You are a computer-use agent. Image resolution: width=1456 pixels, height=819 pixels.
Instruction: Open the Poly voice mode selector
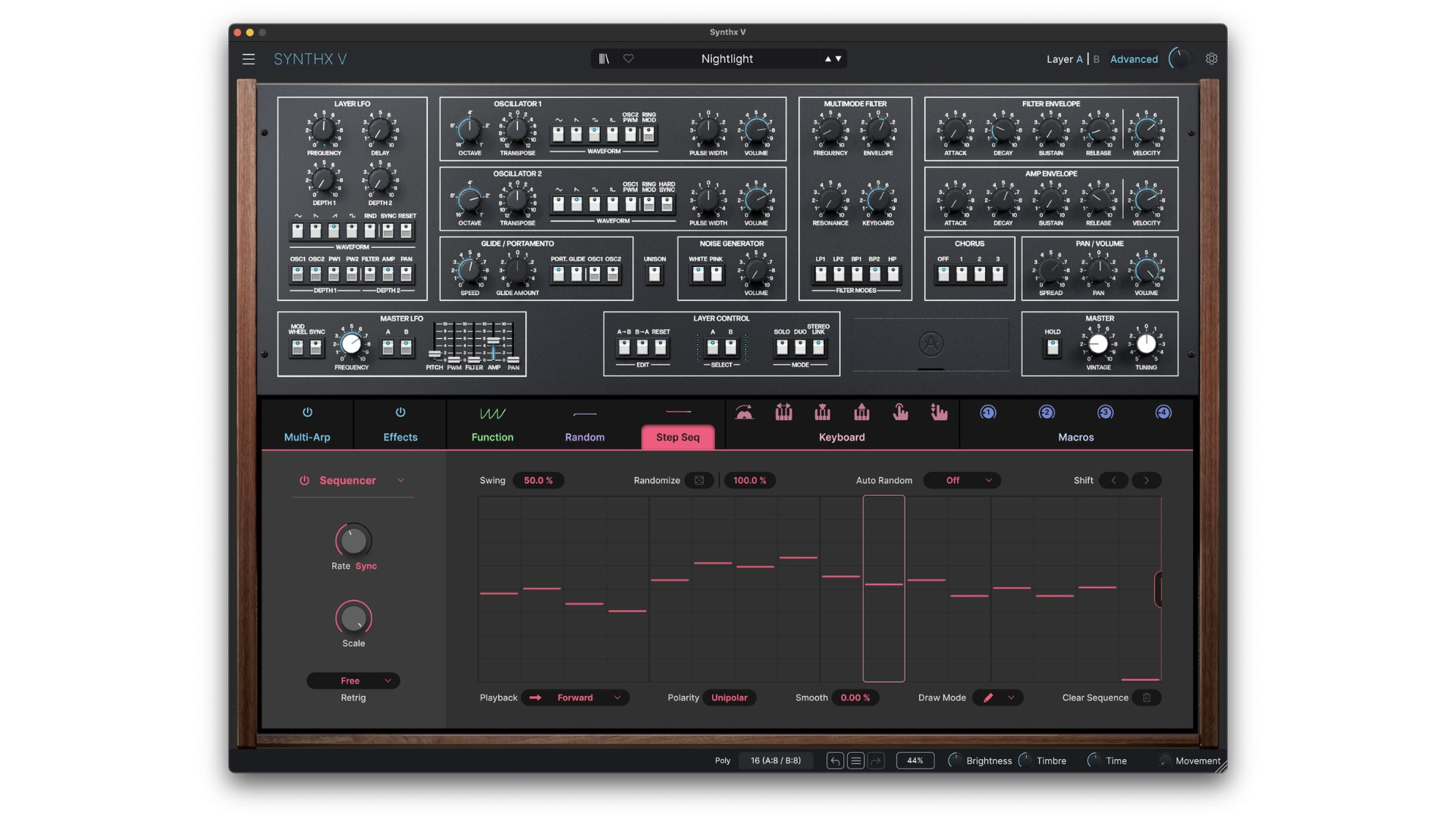click(722, 761)
